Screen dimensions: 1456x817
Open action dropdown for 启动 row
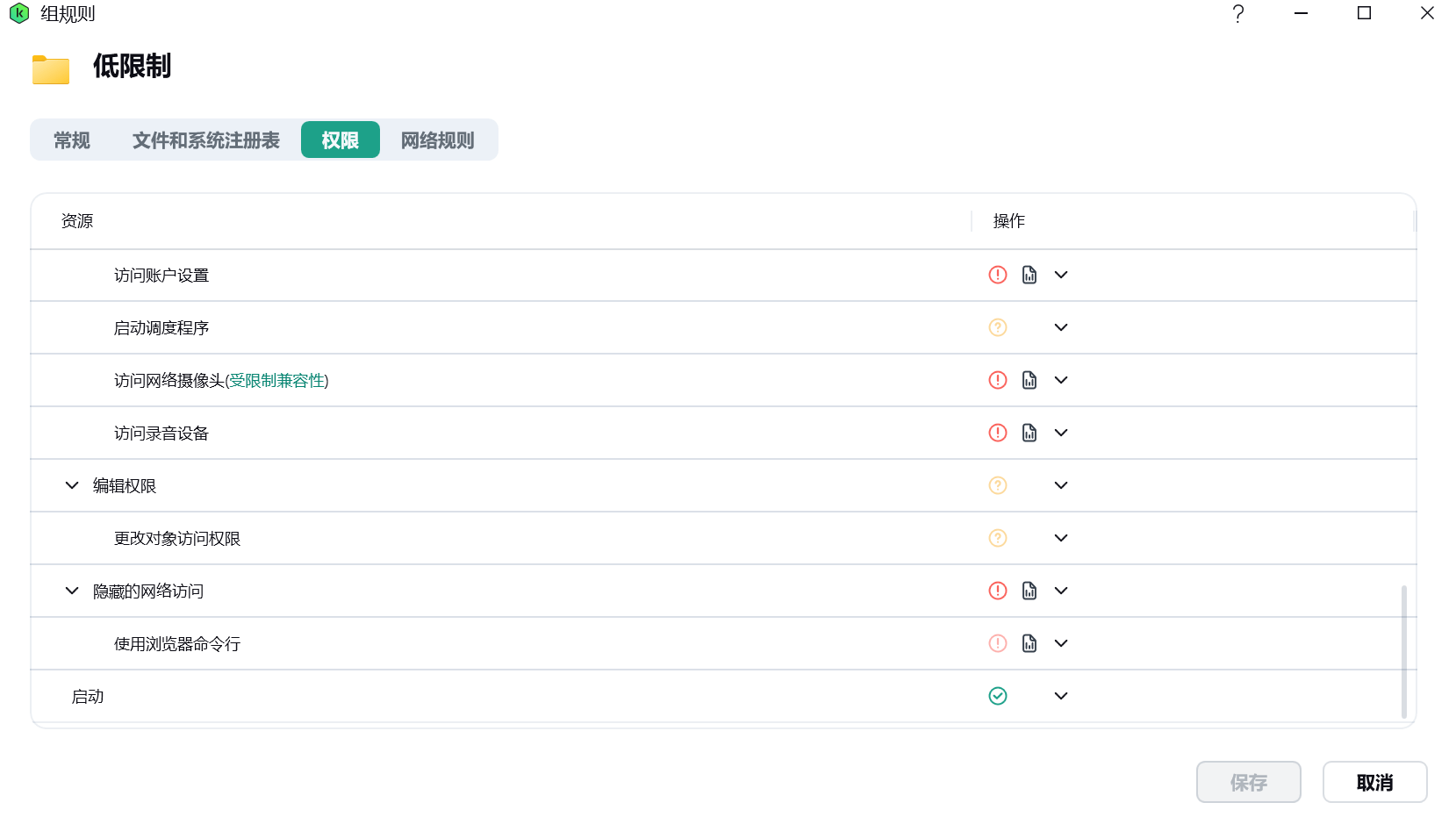pos(1061,696)
